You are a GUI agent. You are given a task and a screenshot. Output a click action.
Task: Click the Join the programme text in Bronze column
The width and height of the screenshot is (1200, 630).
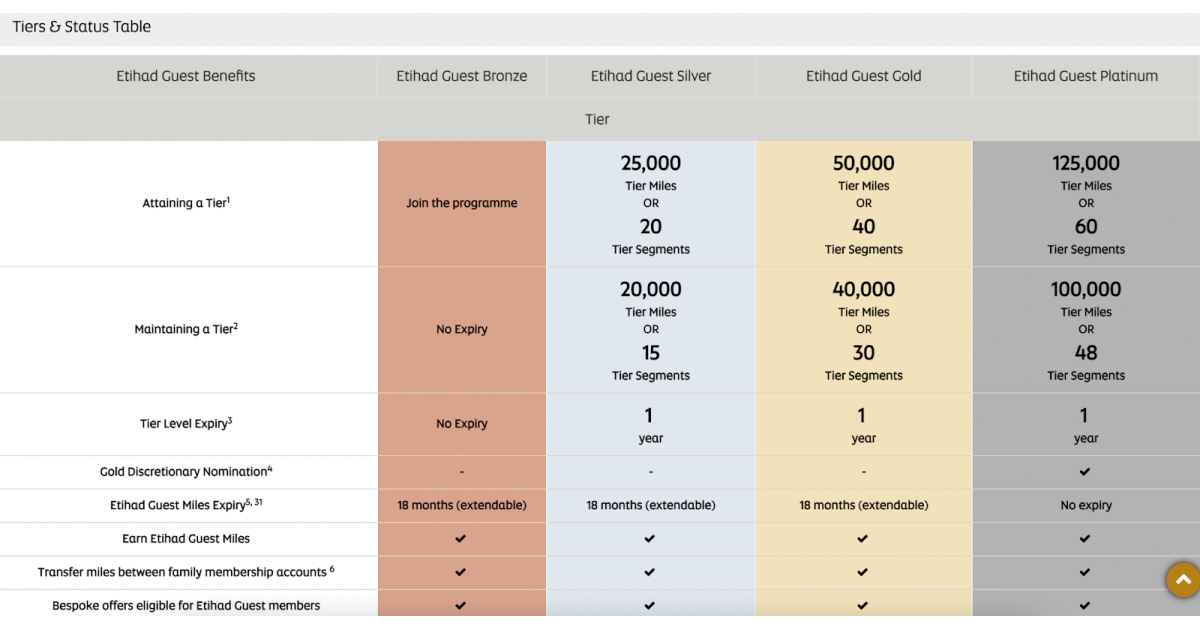click(x=461, y=203)
